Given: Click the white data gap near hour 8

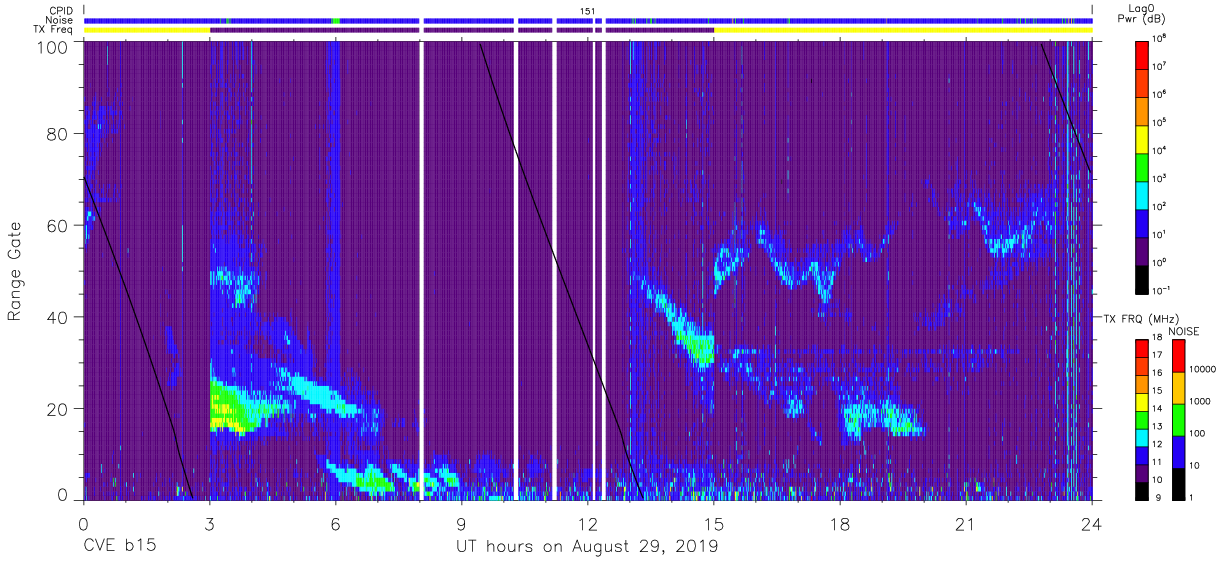Looking at the screenshot, I should [x=421, y=270].
